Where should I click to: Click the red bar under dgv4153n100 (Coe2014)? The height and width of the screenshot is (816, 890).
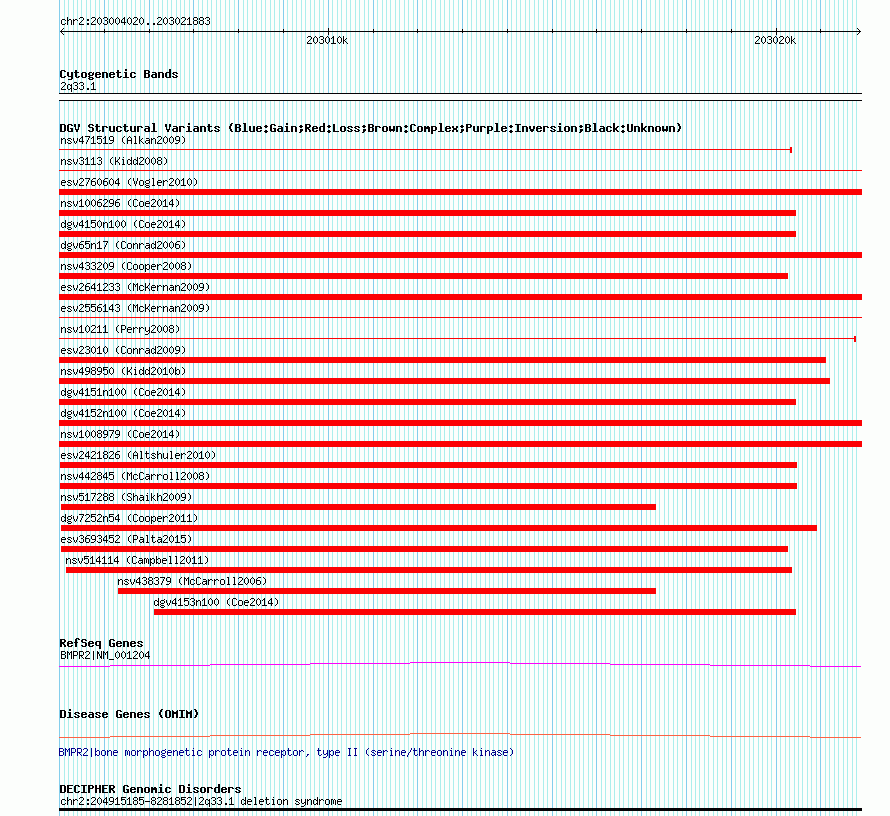pos(475,612)
